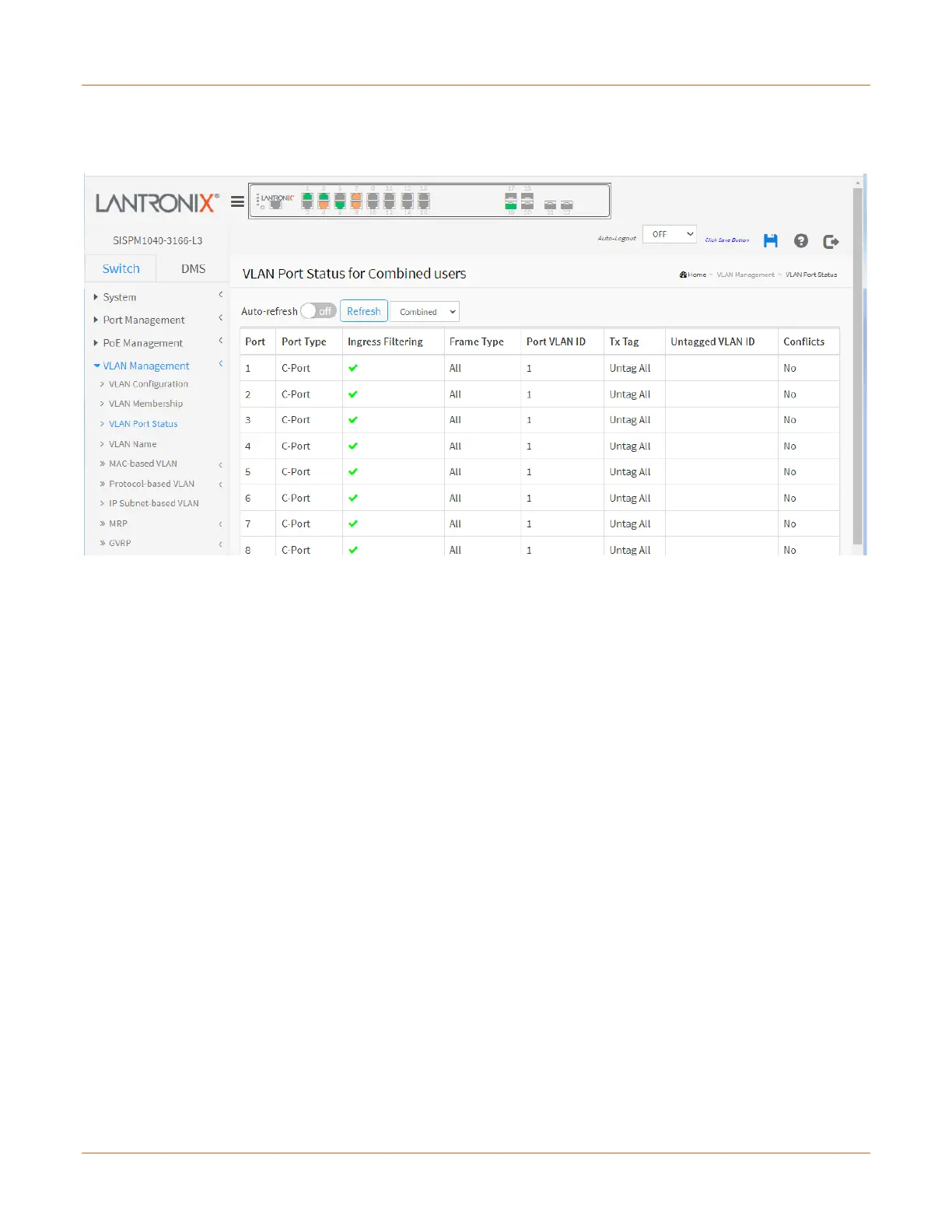Image resolution: width=952 pixels, height=1232 pixels.
Task: Click the Home breadcrumb link
Action: click(x=697, y=275)
